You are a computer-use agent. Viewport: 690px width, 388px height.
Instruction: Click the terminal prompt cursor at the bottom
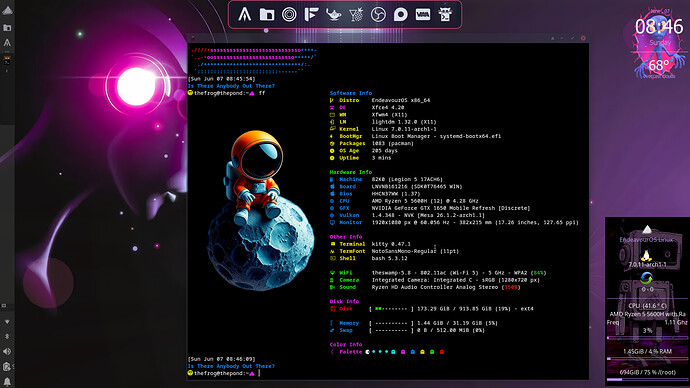coord(259,373)
